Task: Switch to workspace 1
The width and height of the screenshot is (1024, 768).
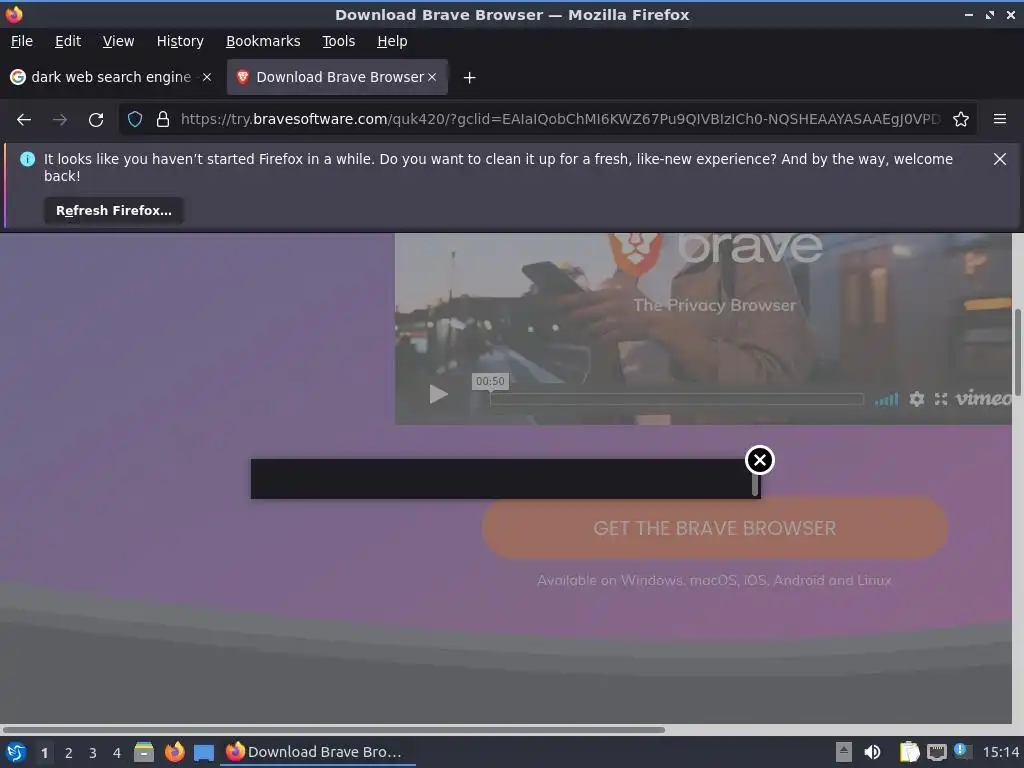Action: [x=44, y=753]
